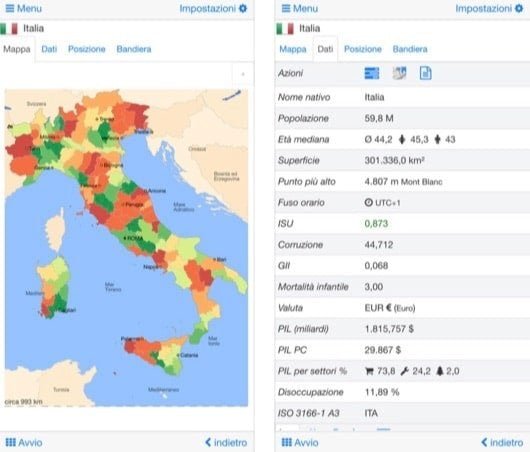Viewport: 530px width, 452px height.
Task: Click the Nome nativo row label
Action: tap(304, 97)
